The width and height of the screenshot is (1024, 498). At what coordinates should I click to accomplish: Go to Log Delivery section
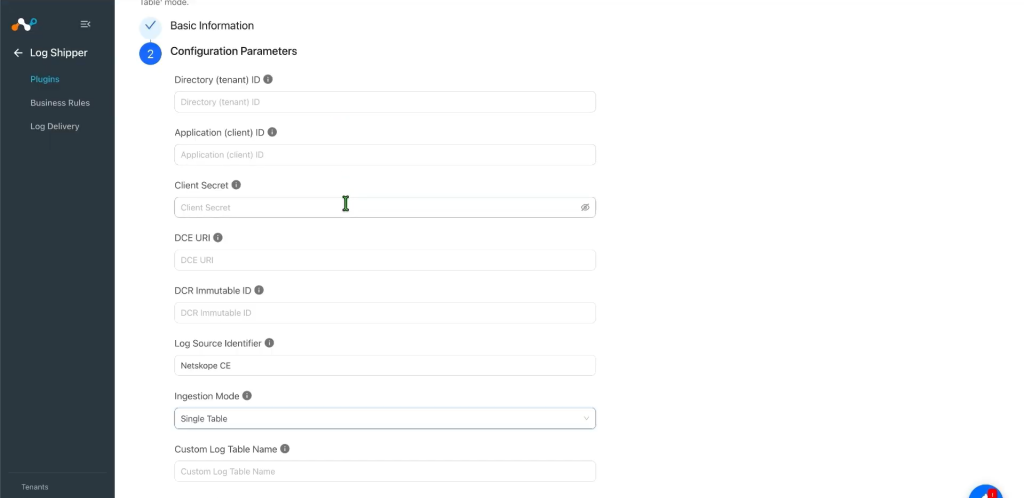point(55,126)
